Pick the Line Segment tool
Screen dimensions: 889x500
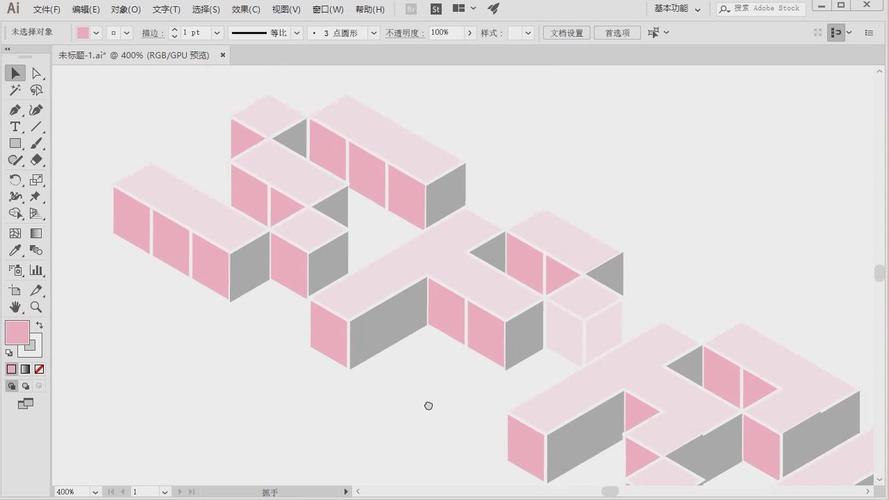pos(36,126)
